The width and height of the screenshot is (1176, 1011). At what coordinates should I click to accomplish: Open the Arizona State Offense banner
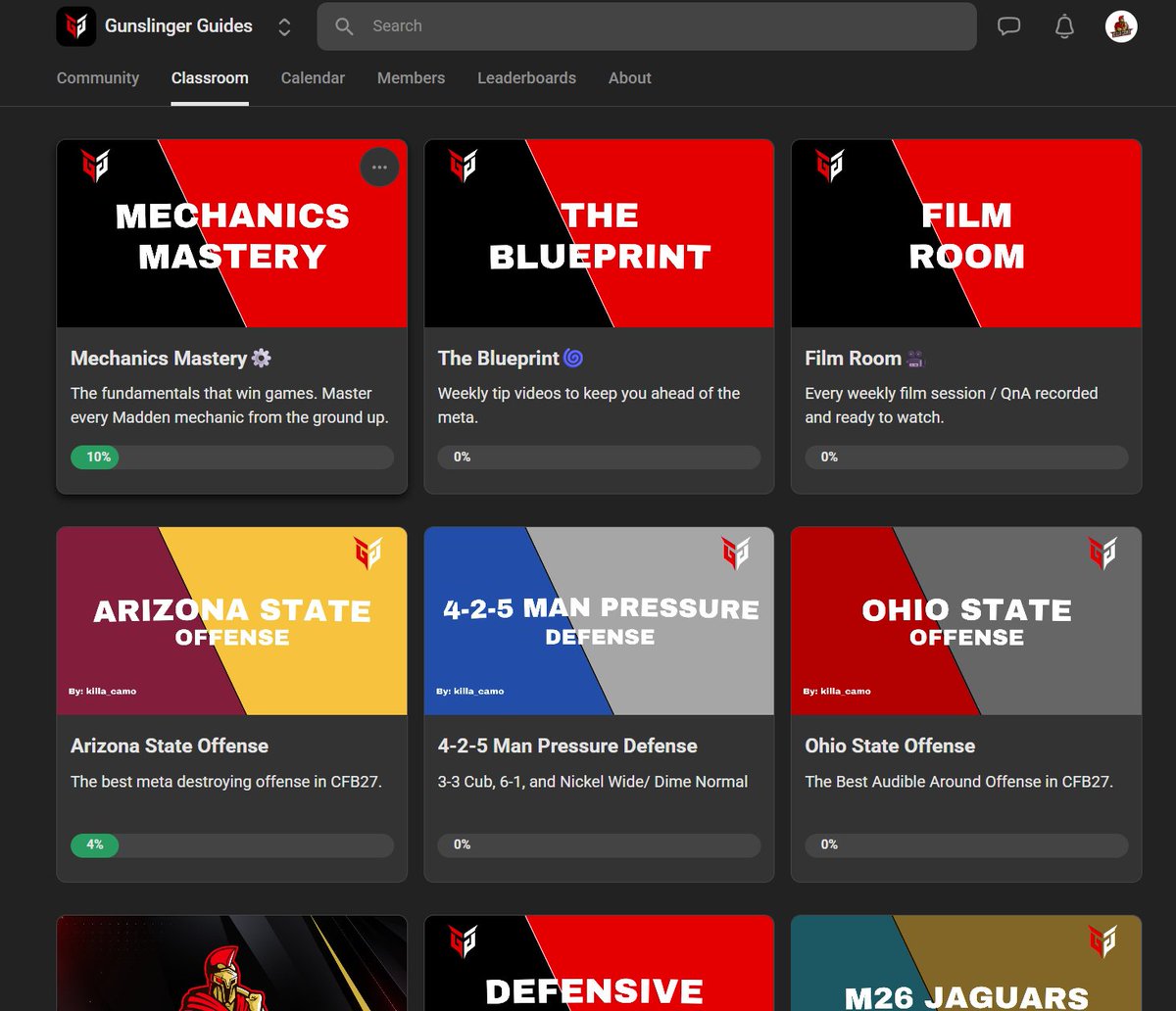[x=232, y=621]
